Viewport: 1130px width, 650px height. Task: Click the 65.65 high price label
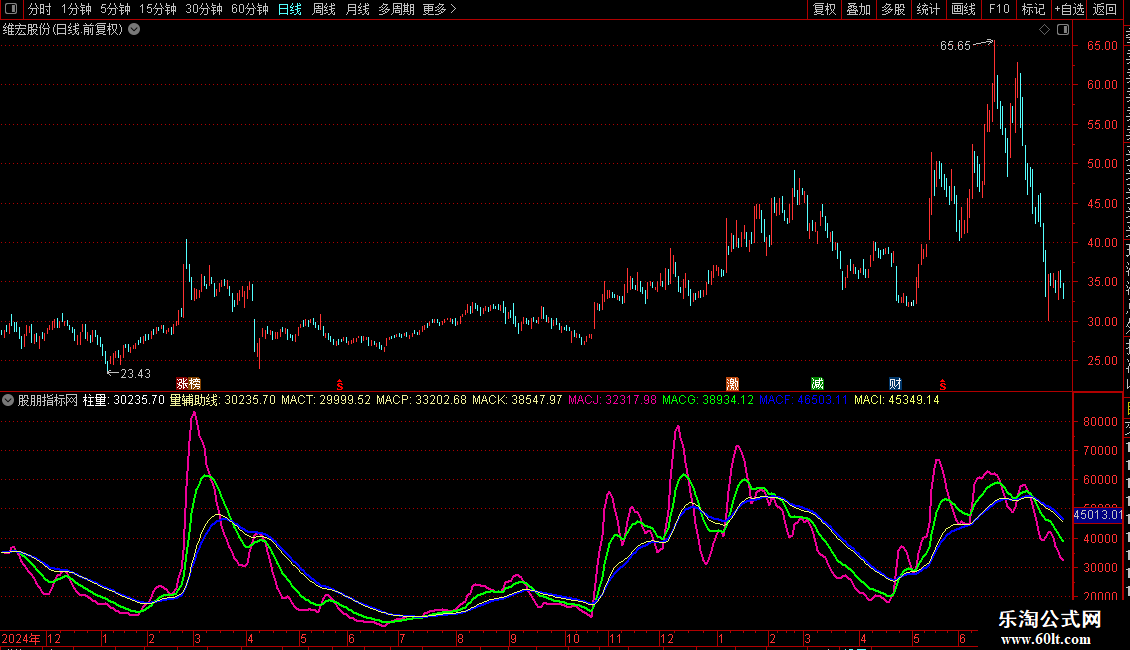pos(956,46)
